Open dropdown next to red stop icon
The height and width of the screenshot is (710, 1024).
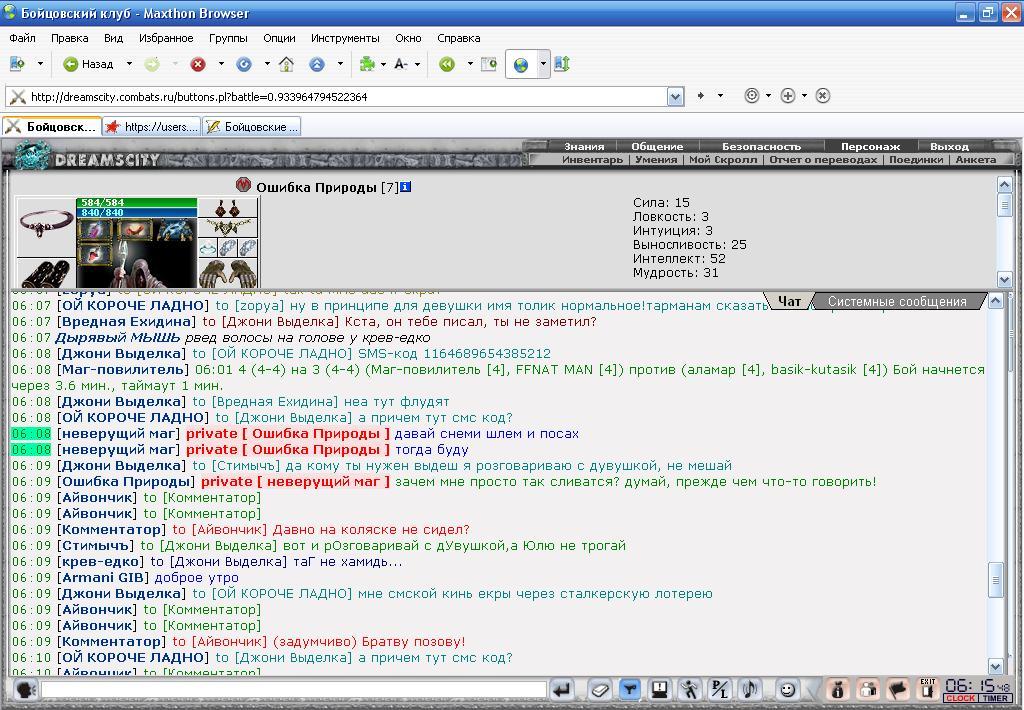pyautogui.click(x=221, y=64)
